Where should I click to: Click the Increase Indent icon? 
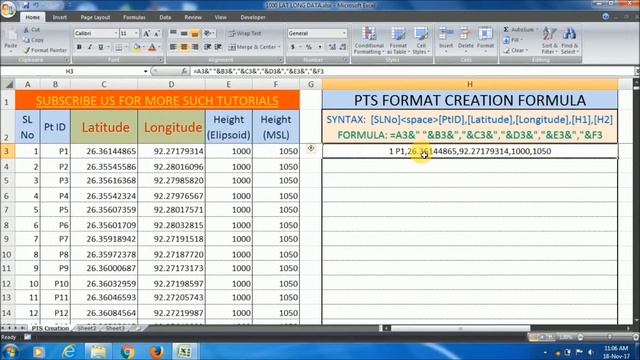(x=218, y=47)
